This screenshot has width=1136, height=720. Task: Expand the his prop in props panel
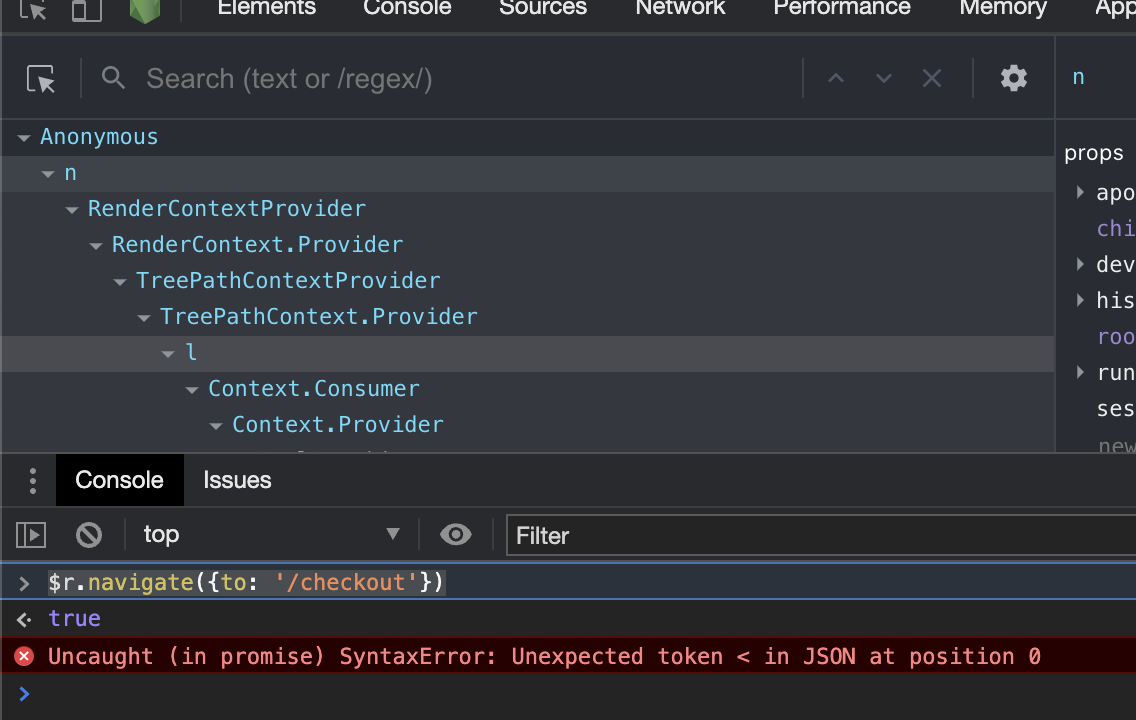1080,300
